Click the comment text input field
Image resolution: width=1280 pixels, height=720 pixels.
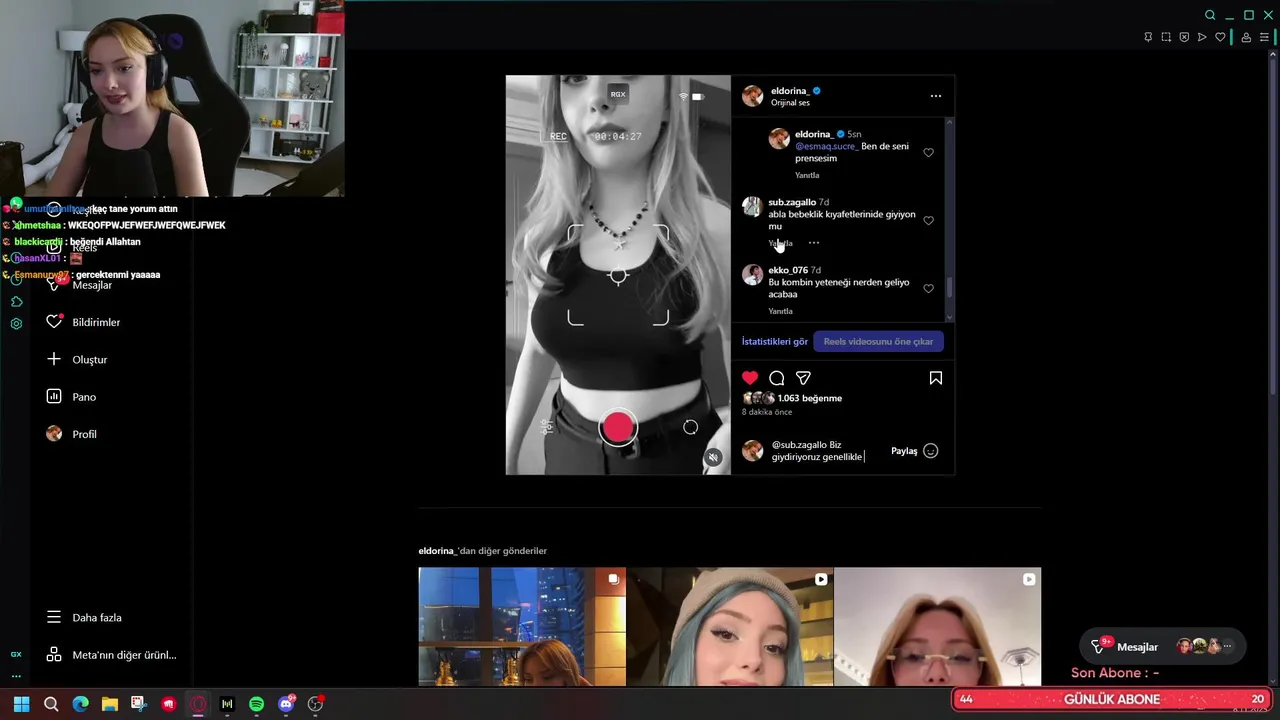pos(828,451)
